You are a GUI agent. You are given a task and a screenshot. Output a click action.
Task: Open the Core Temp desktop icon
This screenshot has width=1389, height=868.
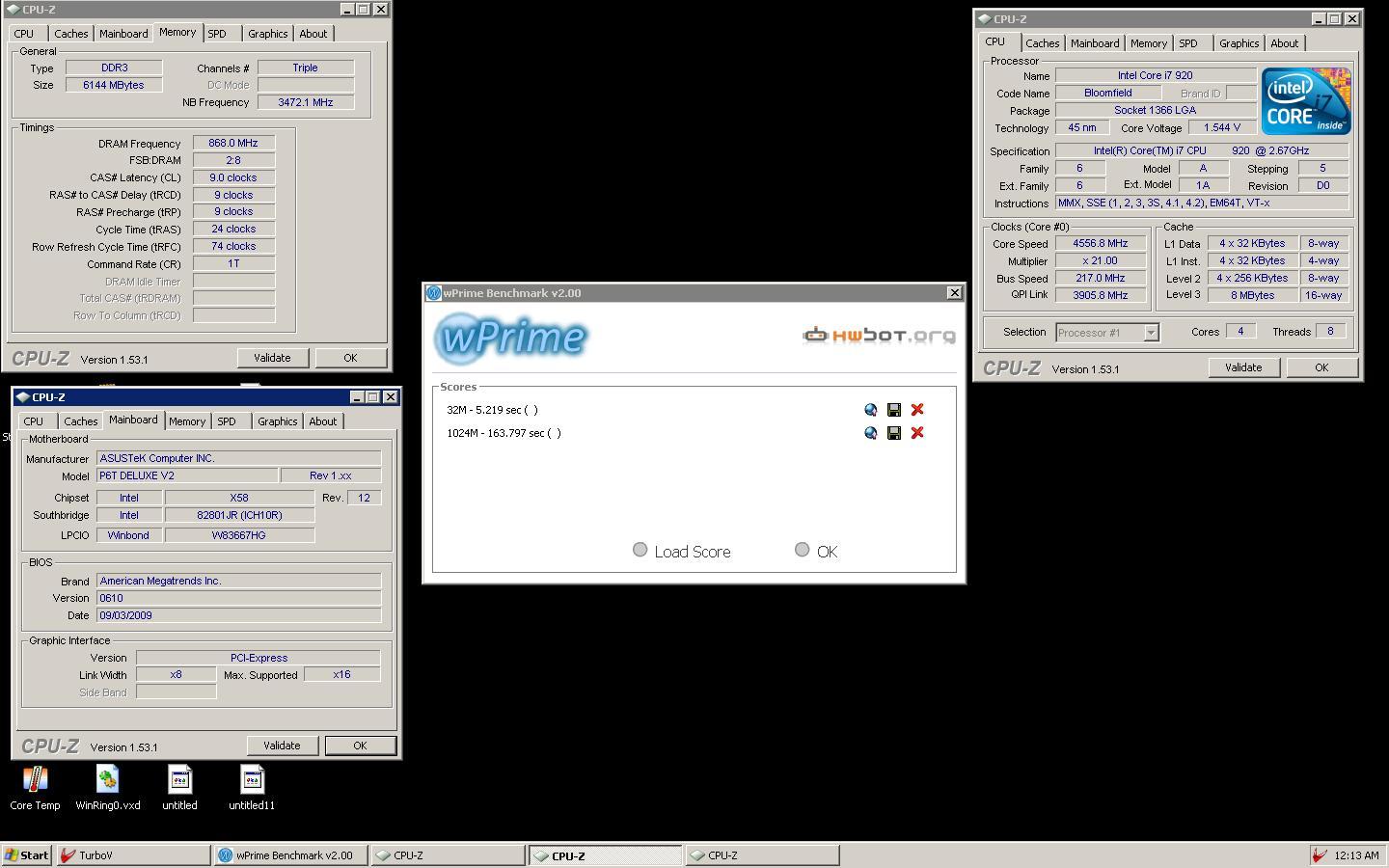[35, 788]
